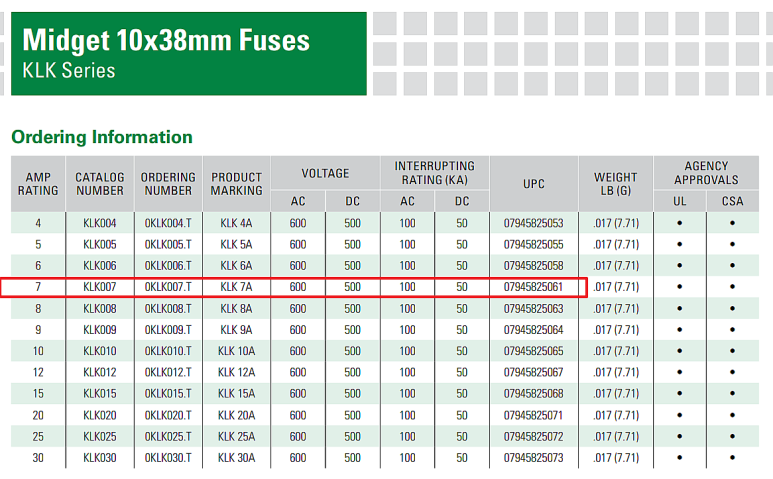This screenshot has width=773, height=479.
Task: Click the 'PRODUCT MARKING' column header
Action: (x=237, y=184)
